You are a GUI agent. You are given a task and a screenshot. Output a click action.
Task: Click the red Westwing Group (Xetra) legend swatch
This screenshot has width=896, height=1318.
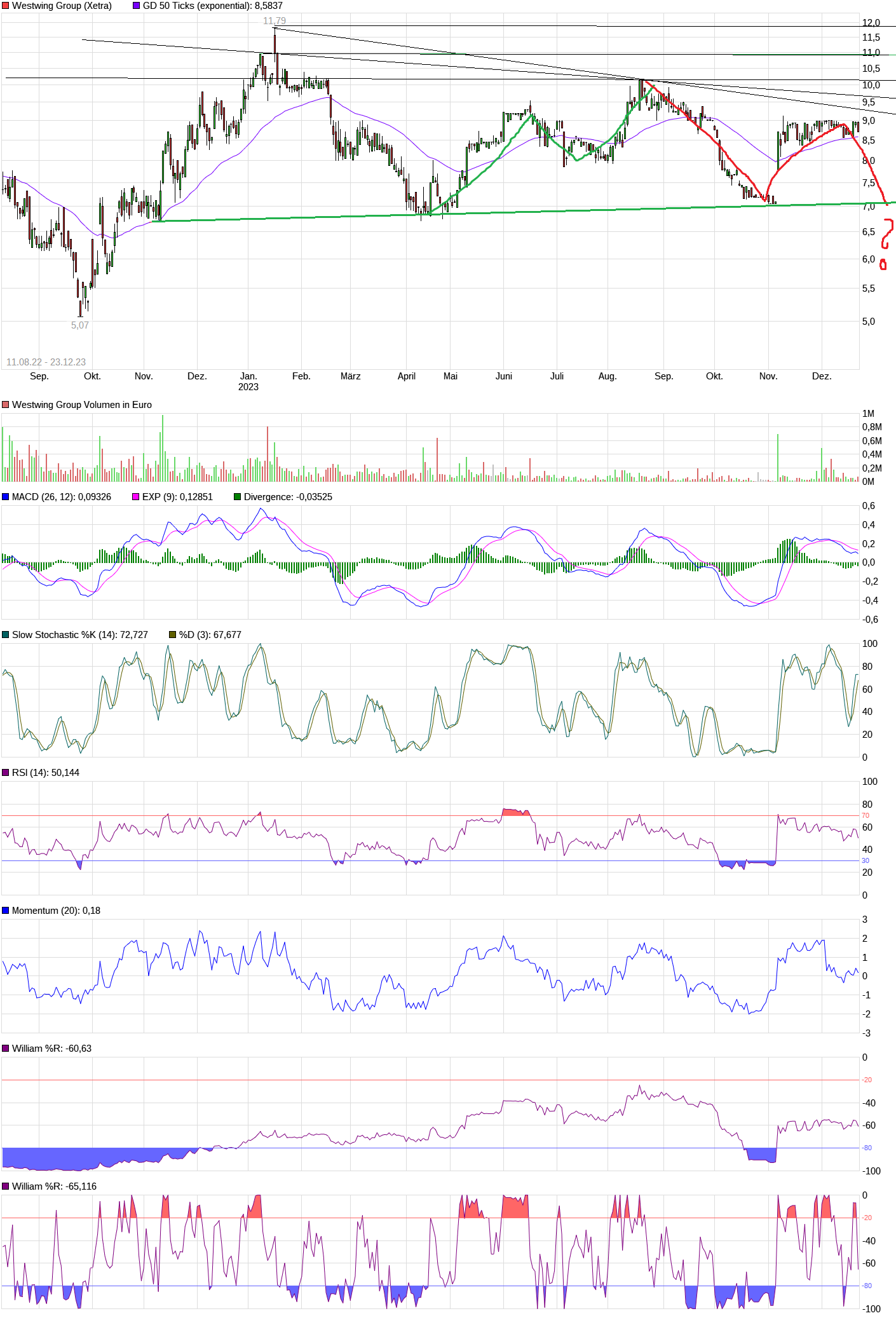(6, 6)
